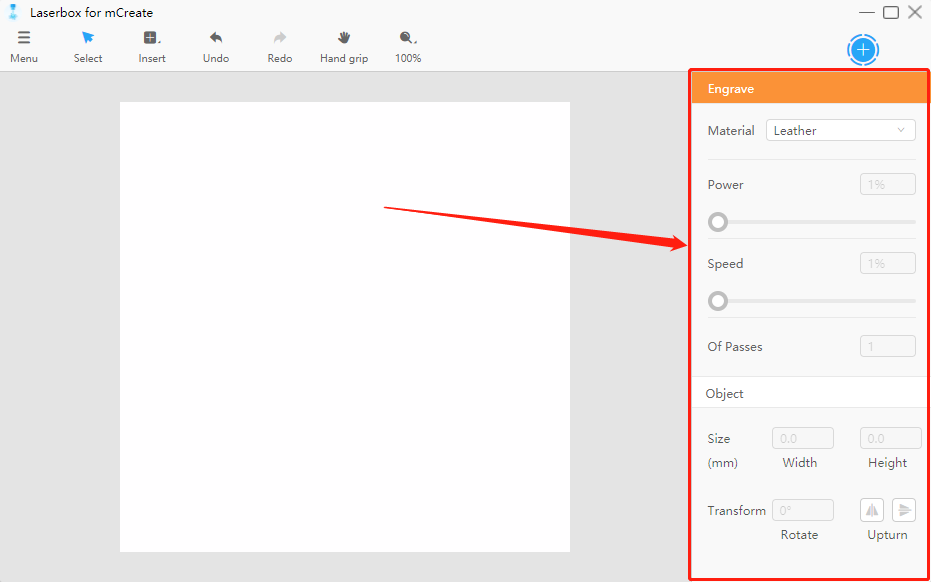Minimize the Laserbox window
This screenshot has height=582, width=931.
pos(867,12)
